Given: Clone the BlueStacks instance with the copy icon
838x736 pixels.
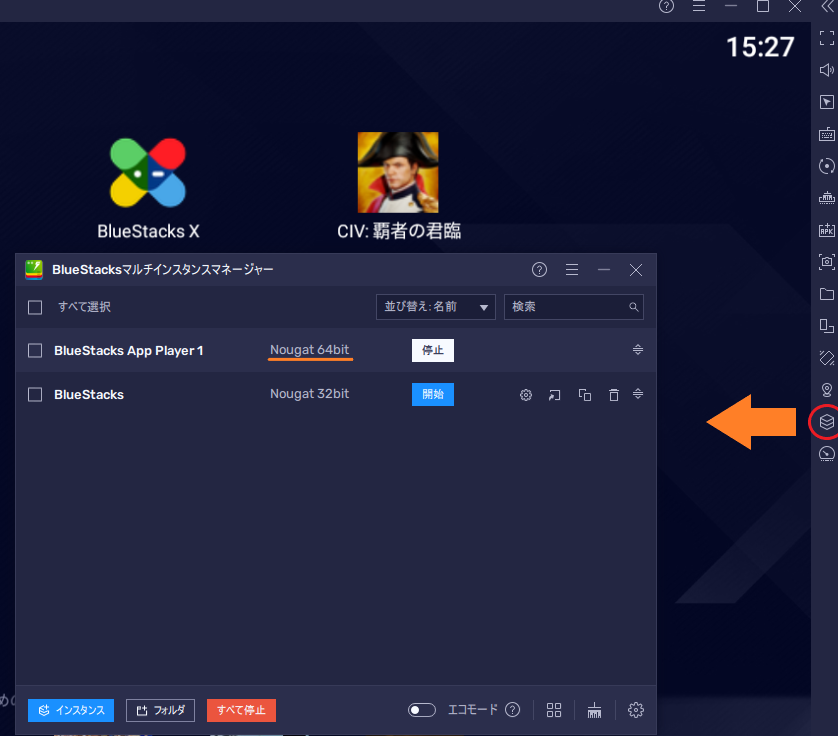Looking at the screenshot, I should [585, 395].
